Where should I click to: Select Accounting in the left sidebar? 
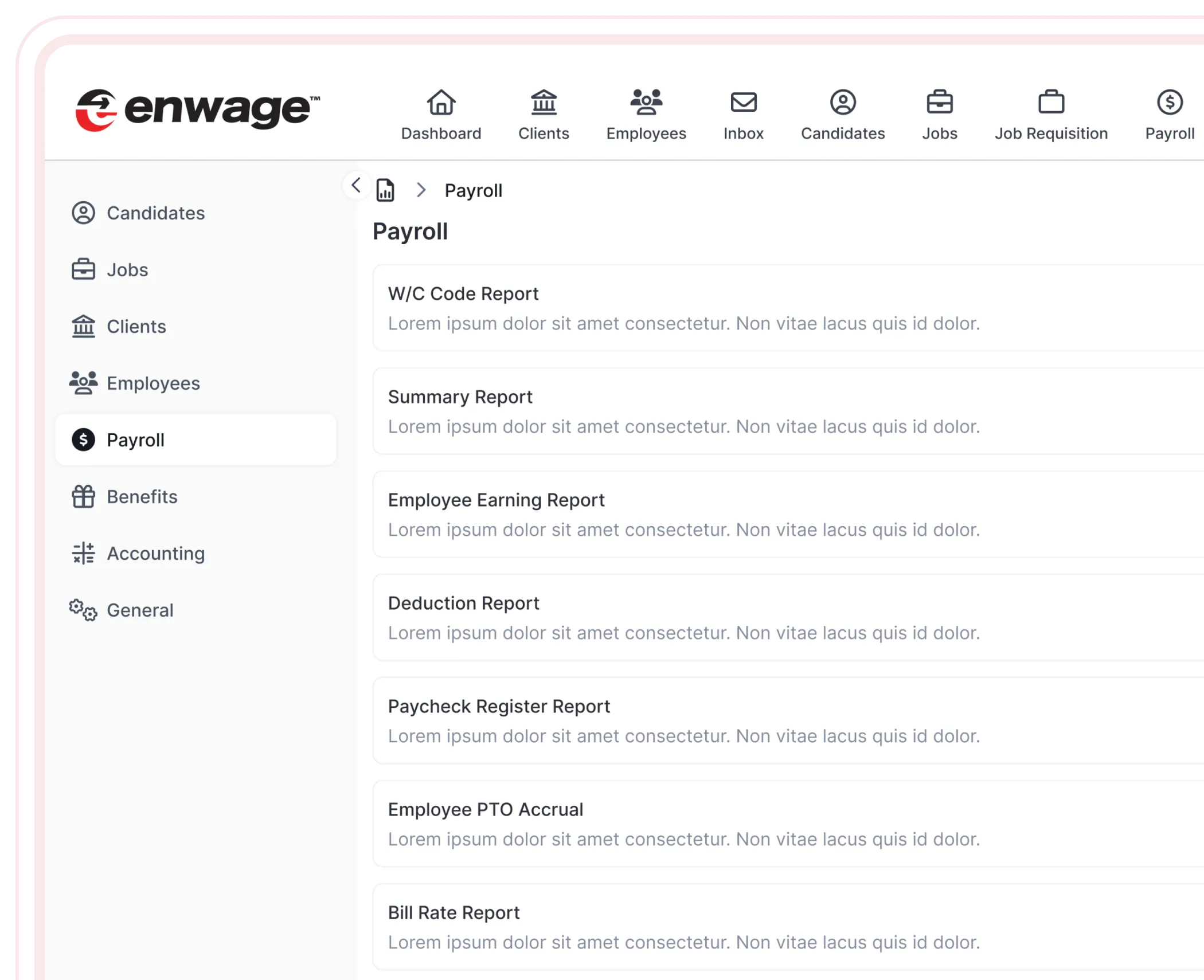[155, 554]
